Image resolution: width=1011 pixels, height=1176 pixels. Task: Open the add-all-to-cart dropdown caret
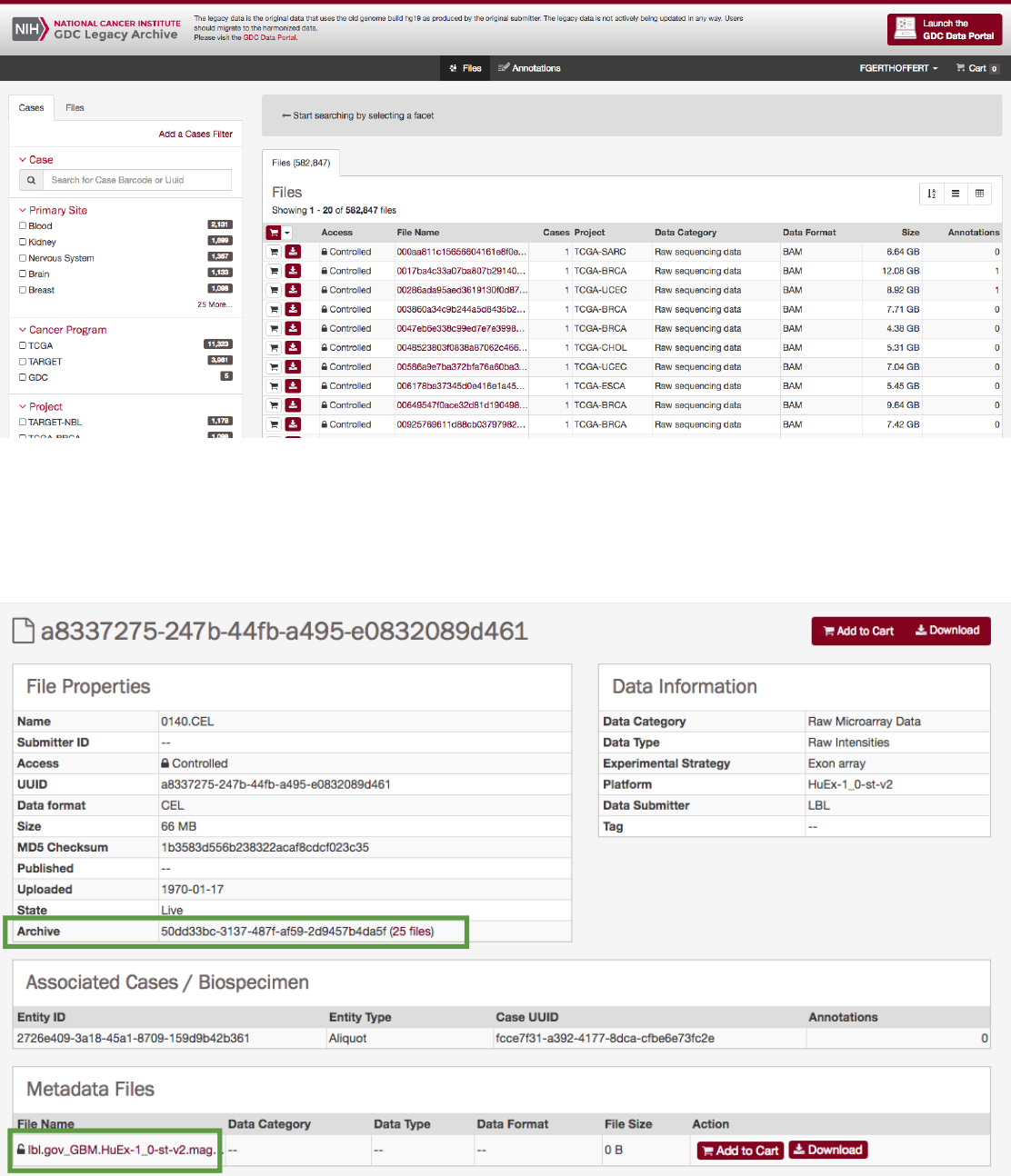point(287,233)
